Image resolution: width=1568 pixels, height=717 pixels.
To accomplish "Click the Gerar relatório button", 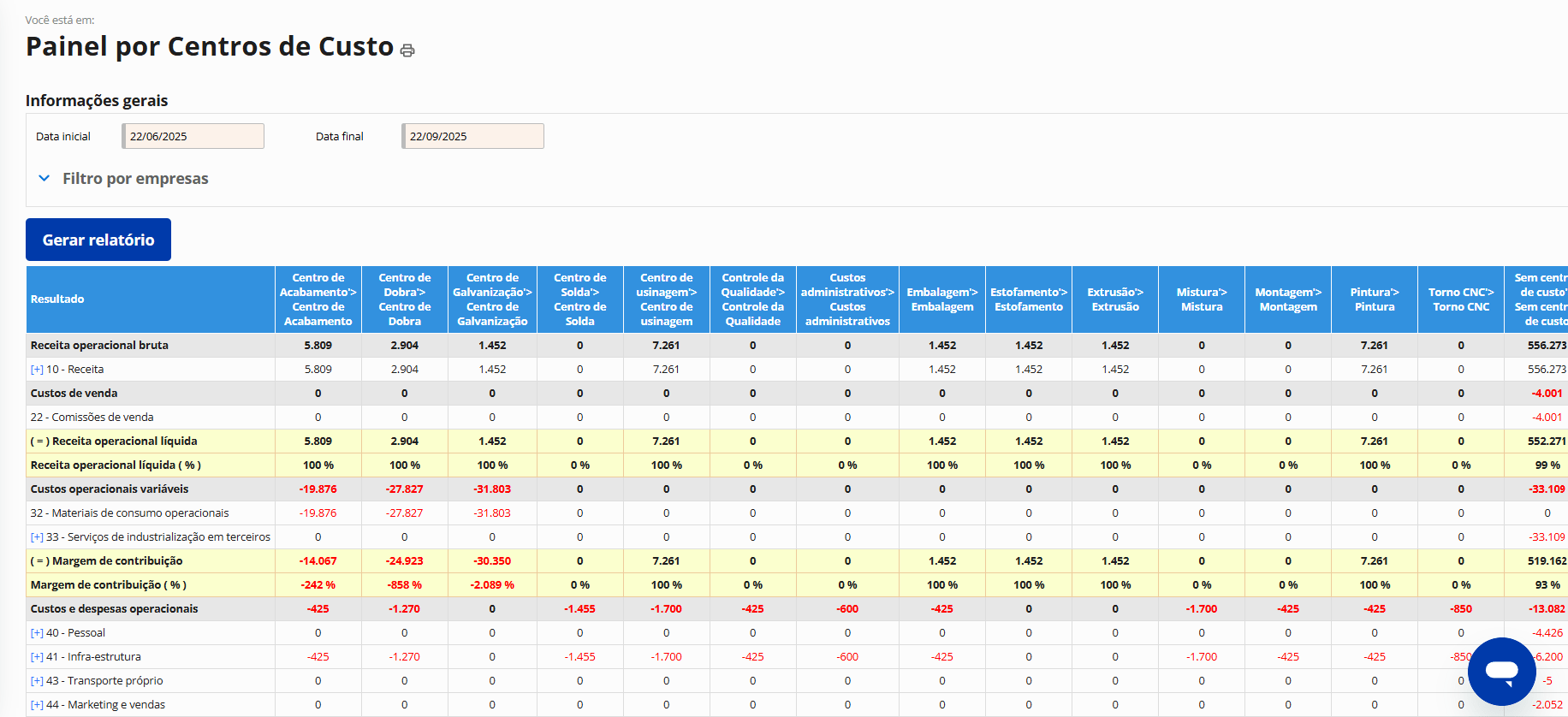I will pos(98,240).
